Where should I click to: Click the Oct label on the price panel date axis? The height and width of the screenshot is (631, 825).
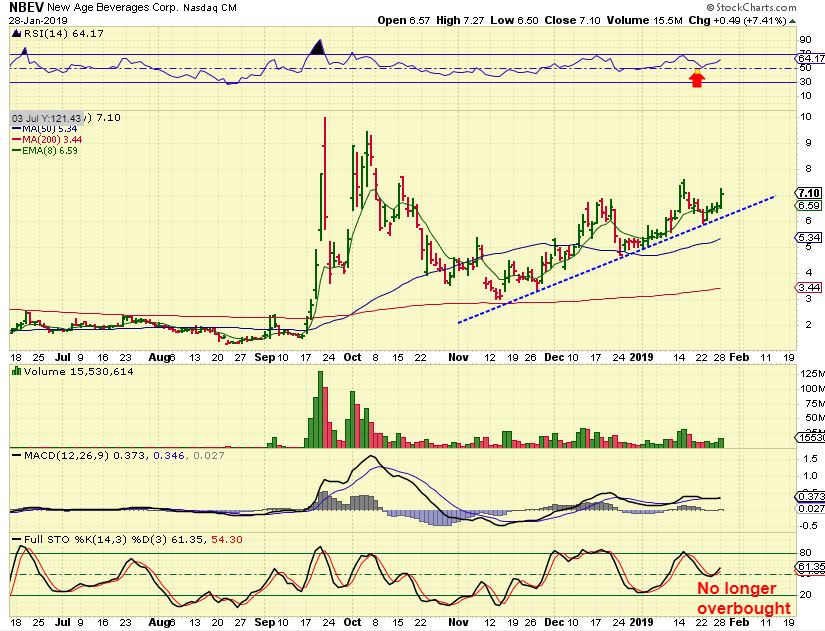click(x=352, y=357)
